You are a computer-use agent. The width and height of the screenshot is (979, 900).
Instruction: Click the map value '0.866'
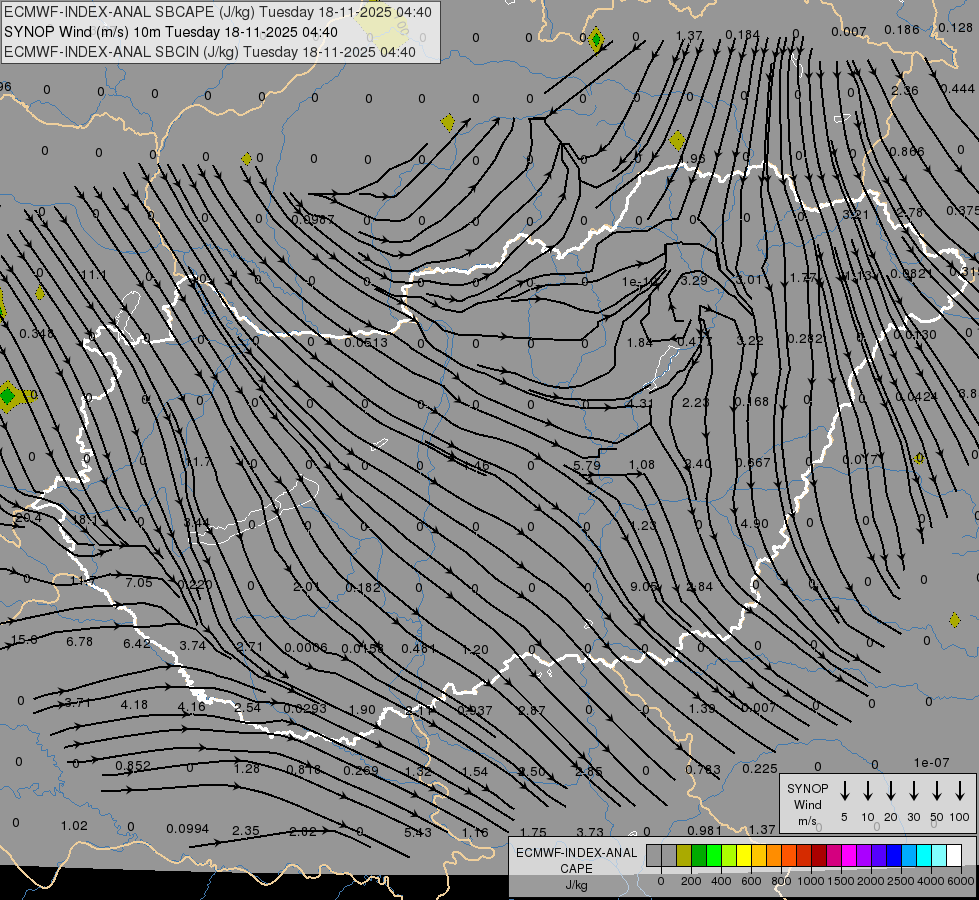(x=907, y=151)
